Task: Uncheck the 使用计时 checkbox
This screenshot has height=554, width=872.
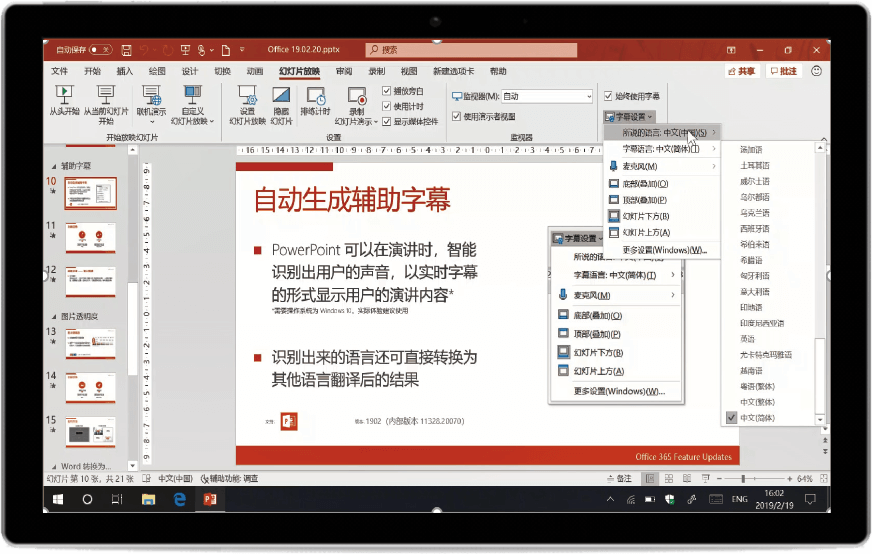Action: 387,106
